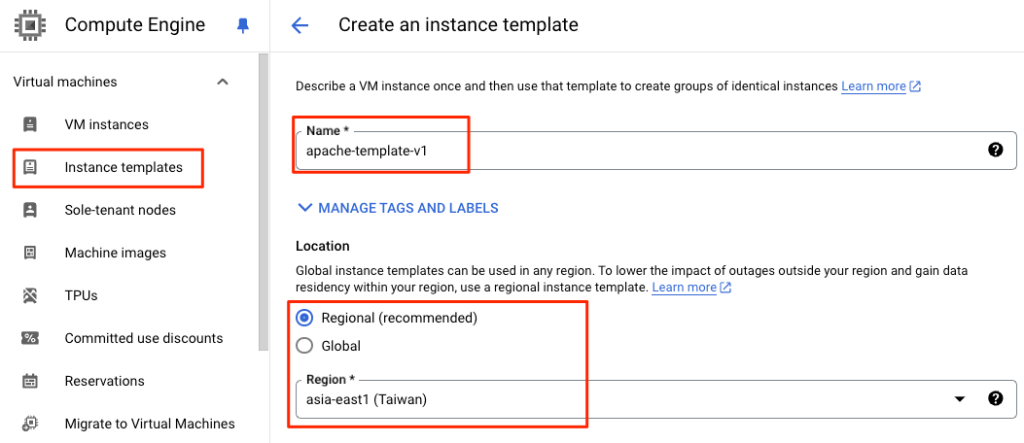Click the sidebar vertical scrollbar
1024x443 pixels.
263,203
